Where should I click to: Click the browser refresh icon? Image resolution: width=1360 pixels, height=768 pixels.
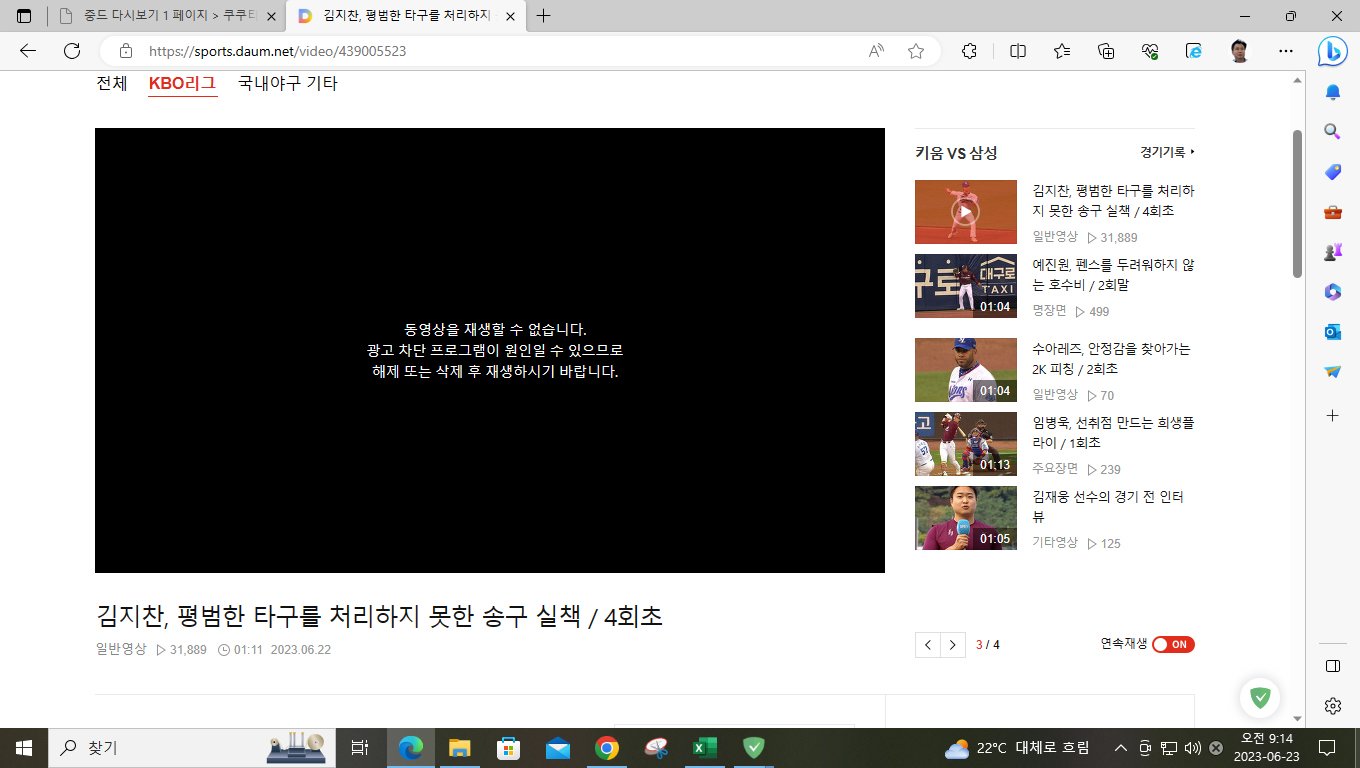72,51
